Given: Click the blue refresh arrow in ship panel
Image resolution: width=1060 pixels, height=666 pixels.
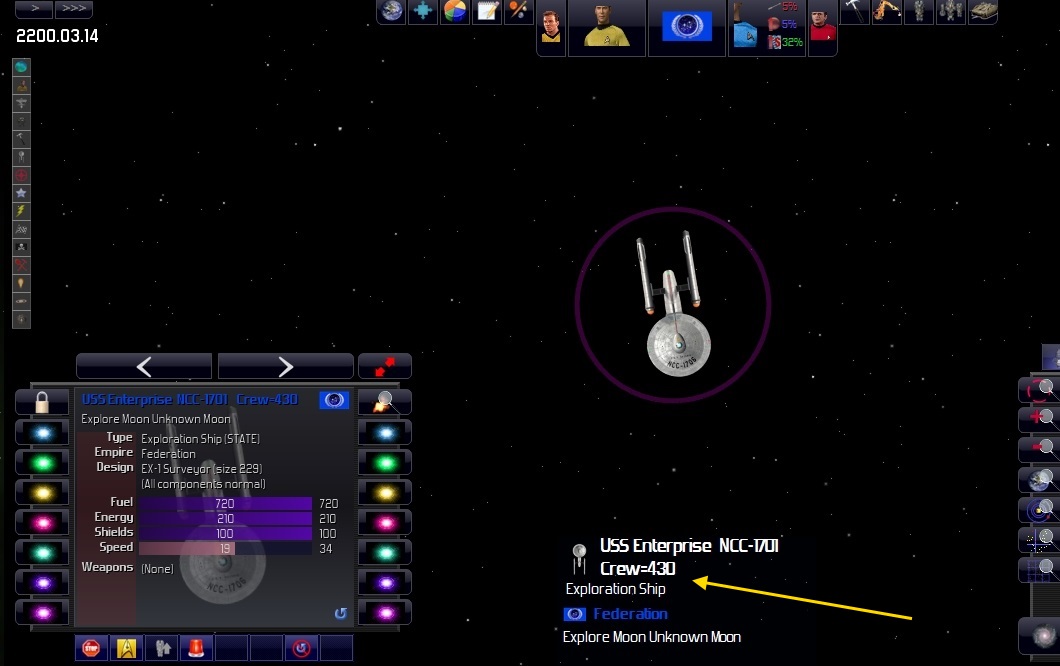Looking at the screenshot, I should point(340,613).
